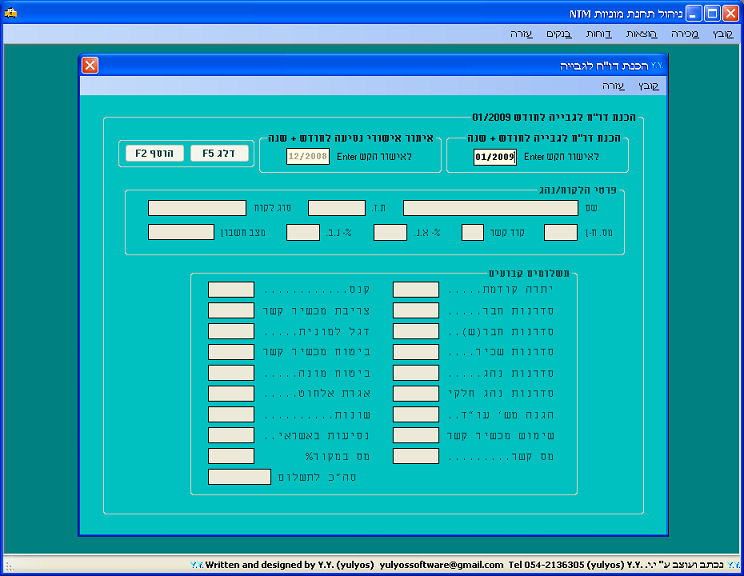The height and width of the screenshot is (576, 744).
Task: Open the main קובץ menu
Action: coord(723,34)
